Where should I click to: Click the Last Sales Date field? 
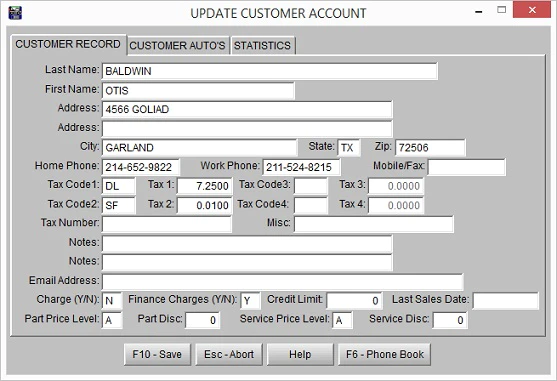(506, 301)
